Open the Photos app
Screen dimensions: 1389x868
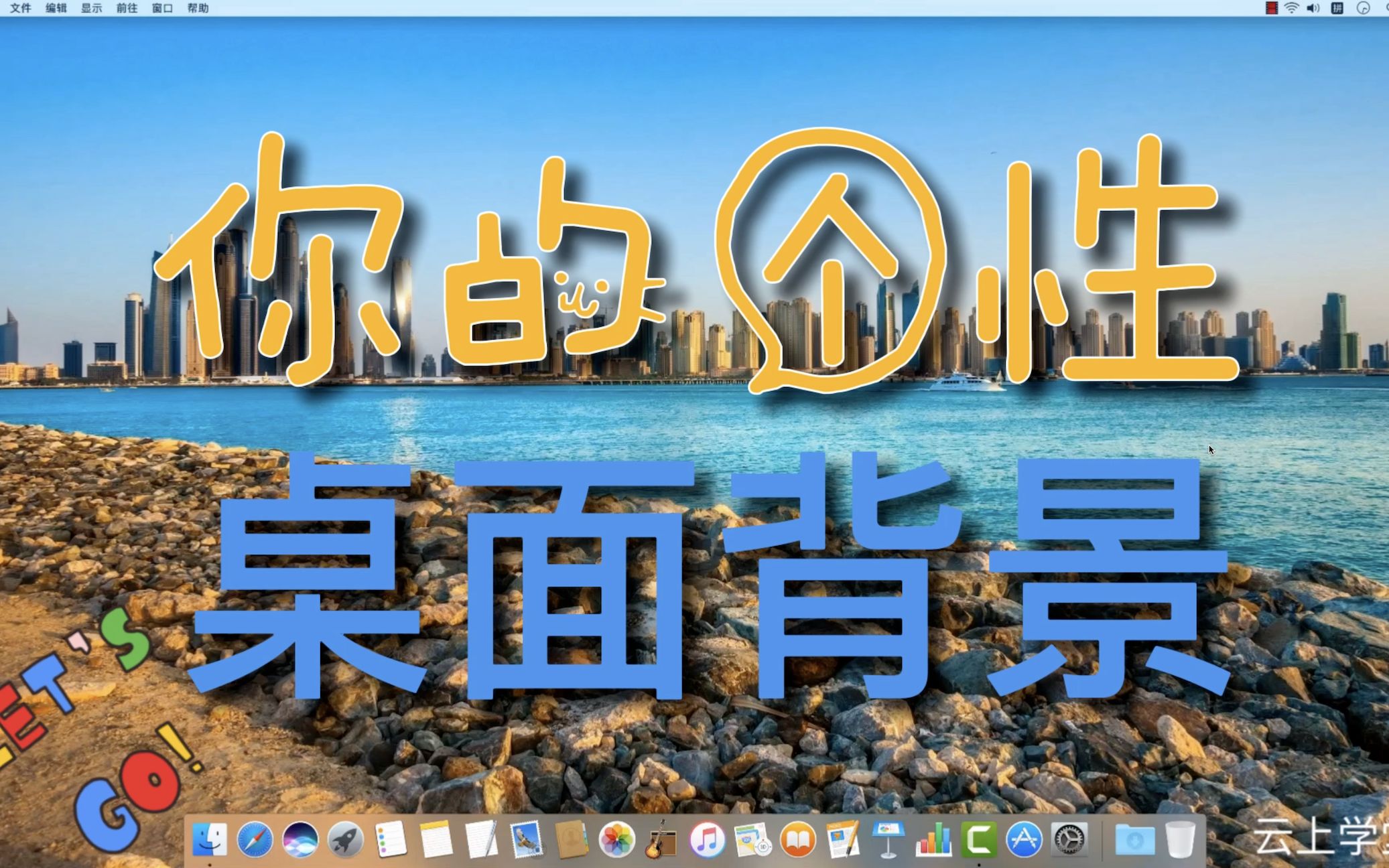pyautogui.click(x=616, y=840)
